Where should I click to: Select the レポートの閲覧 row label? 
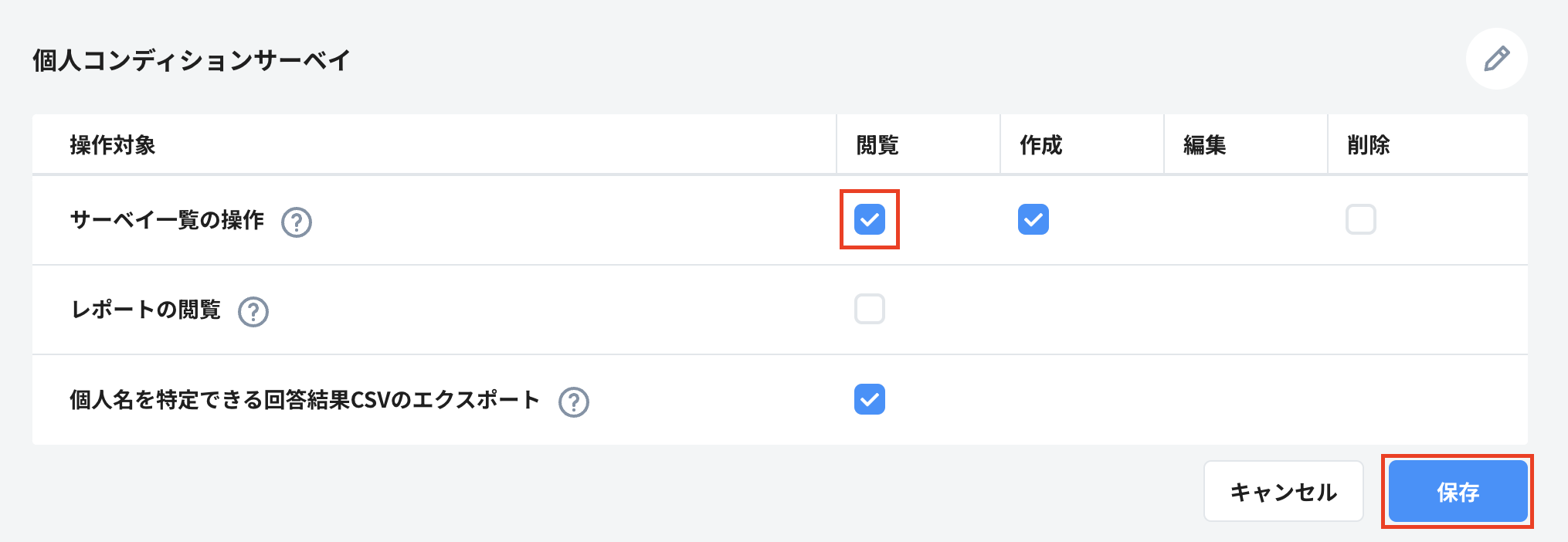pos(146,310)
